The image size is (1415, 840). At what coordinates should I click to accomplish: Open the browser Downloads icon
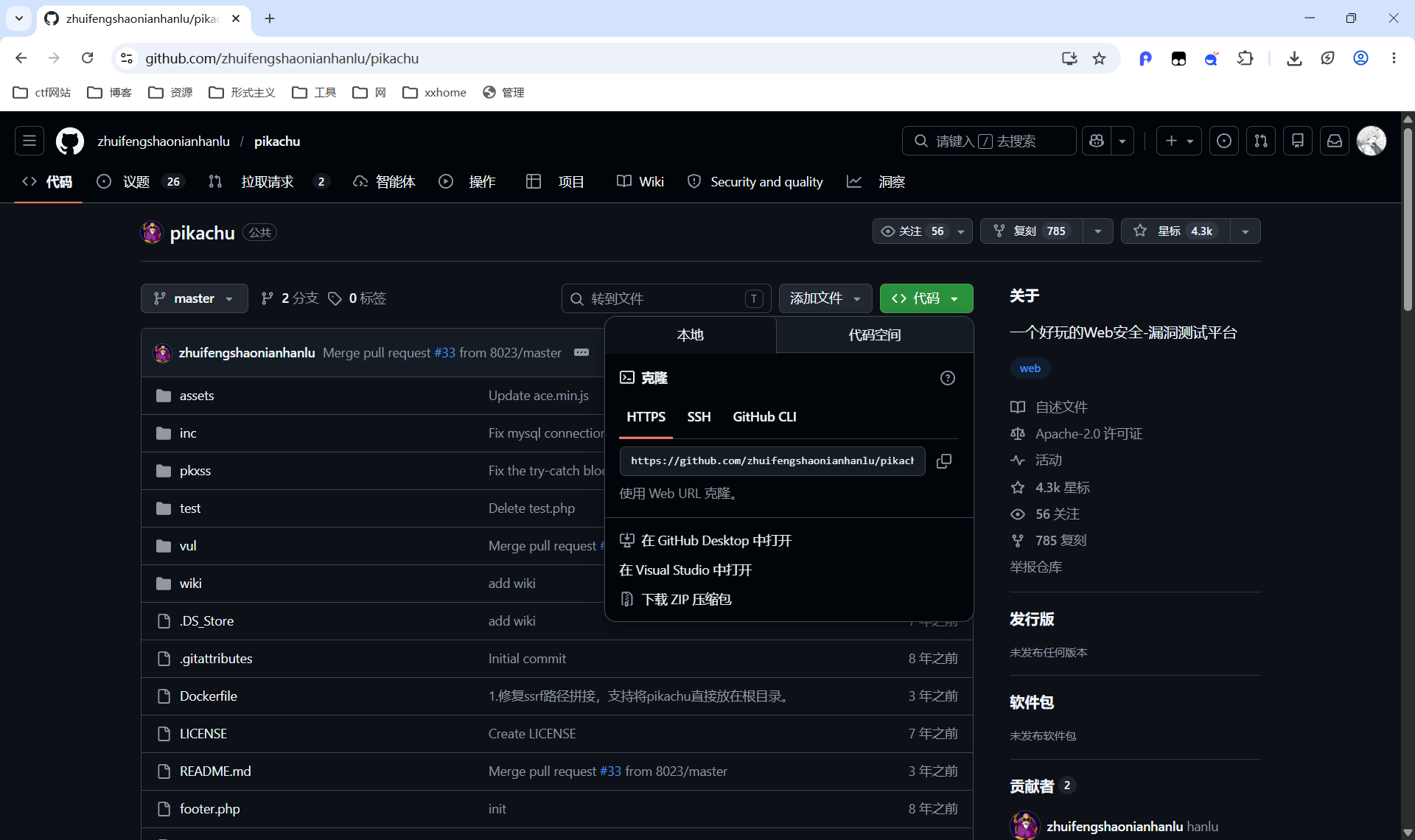[x=1294, y=58]
